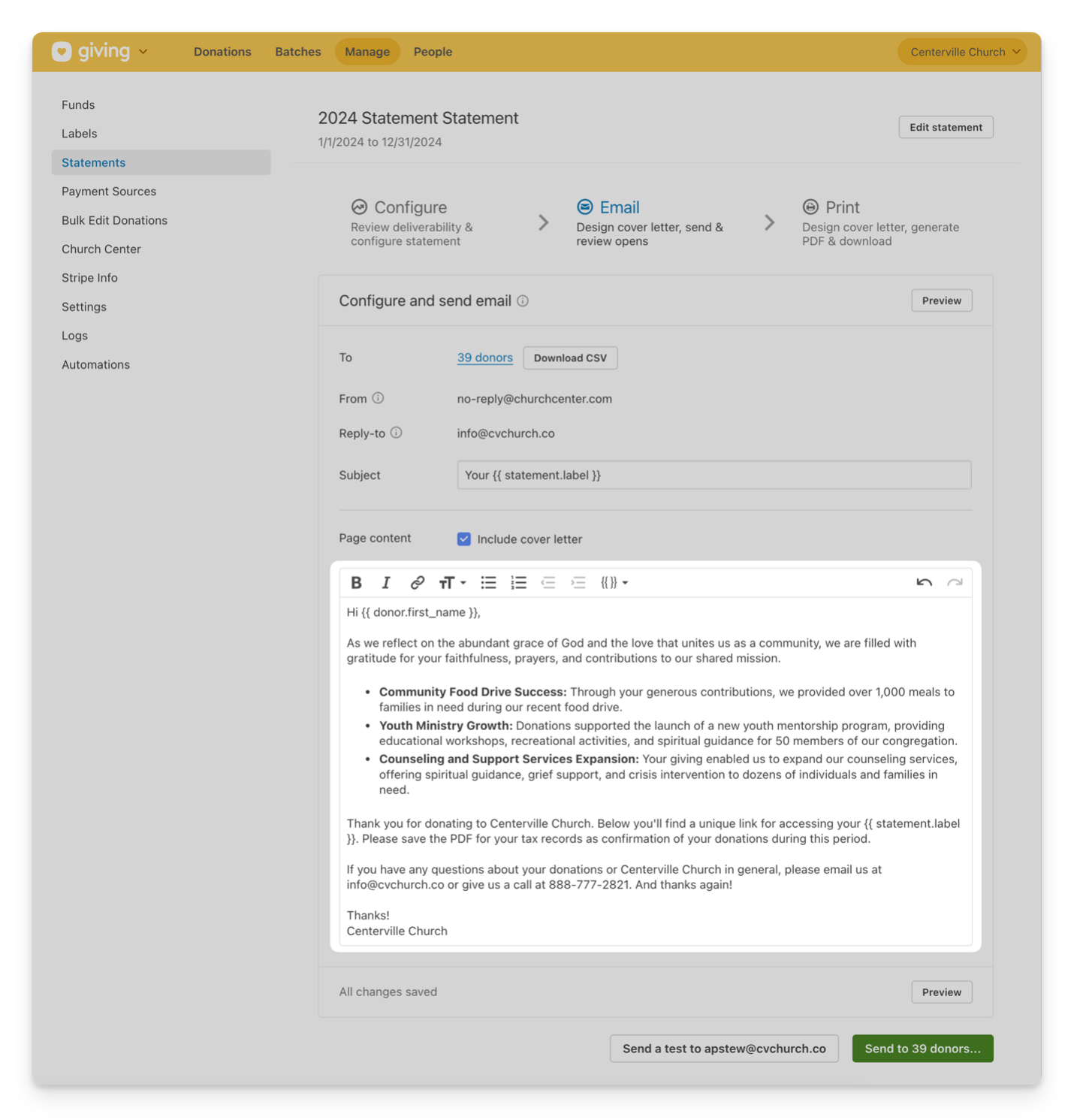Edit the email Subject field
The height and width of the screenshot is (1120, 1074).
point(713,475)
